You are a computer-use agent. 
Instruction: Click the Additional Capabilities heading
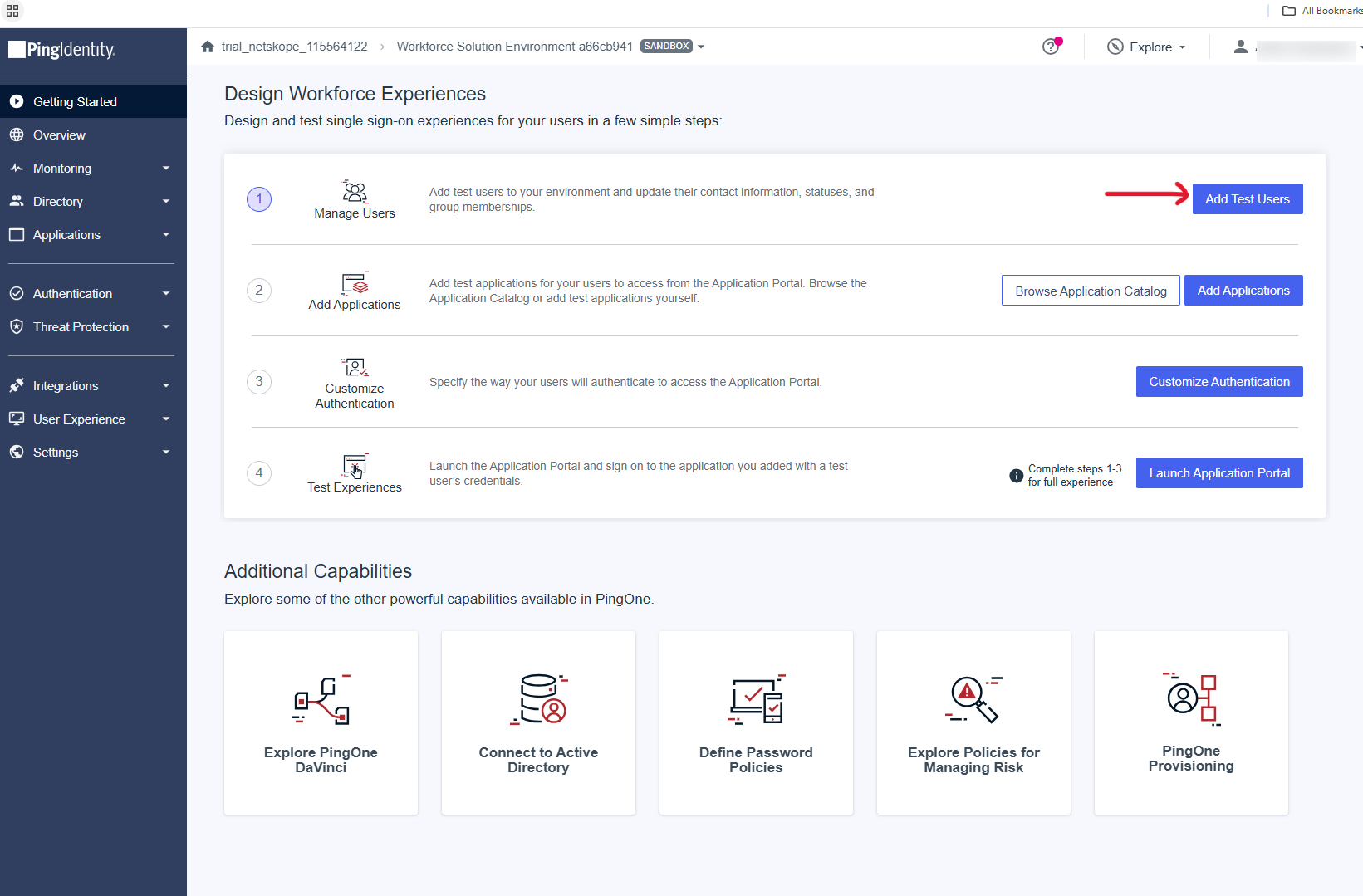pos(318,571)
